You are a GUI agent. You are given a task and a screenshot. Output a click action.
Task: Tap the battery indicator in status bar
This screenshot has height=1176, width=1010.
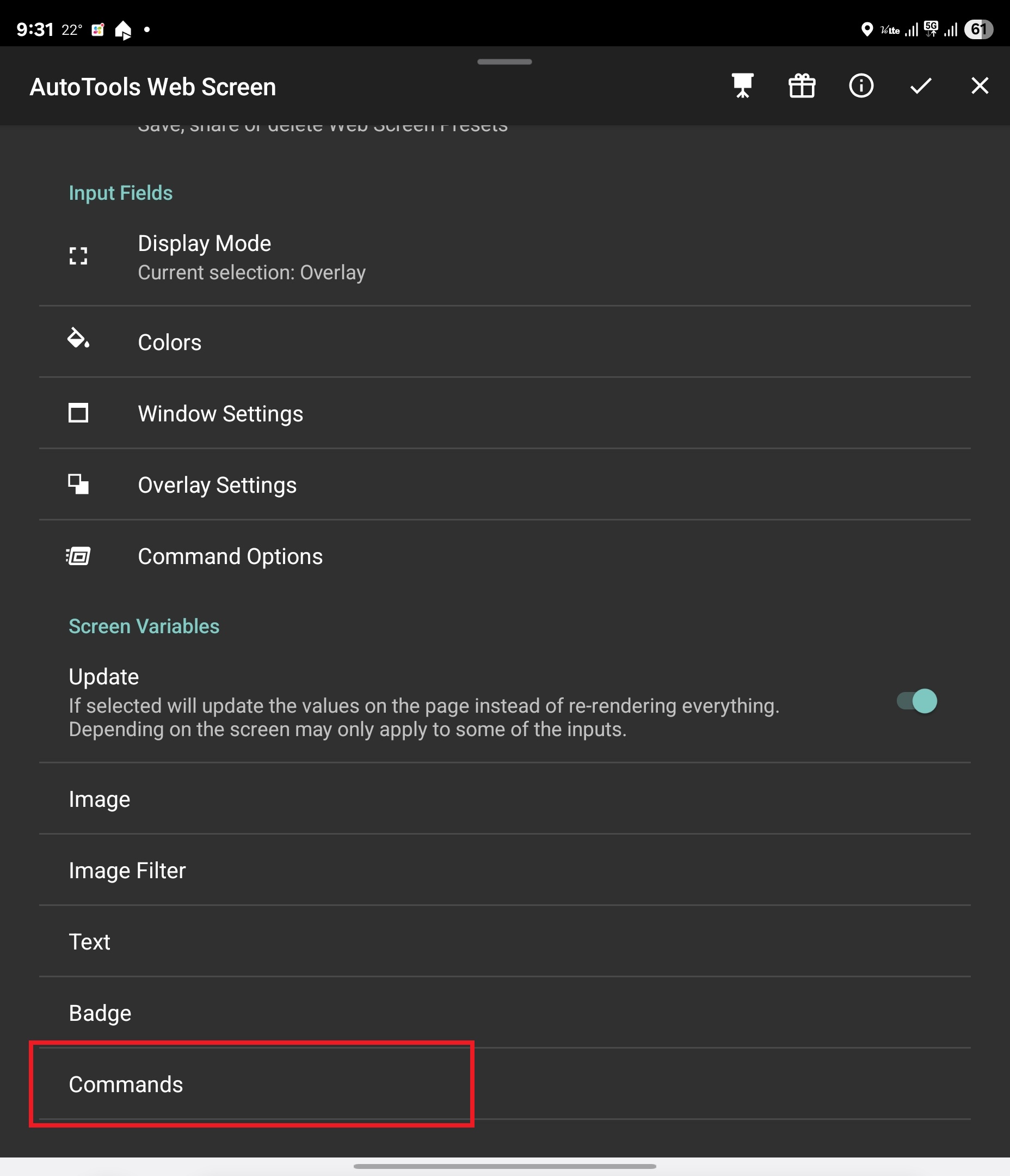[978, 29]
